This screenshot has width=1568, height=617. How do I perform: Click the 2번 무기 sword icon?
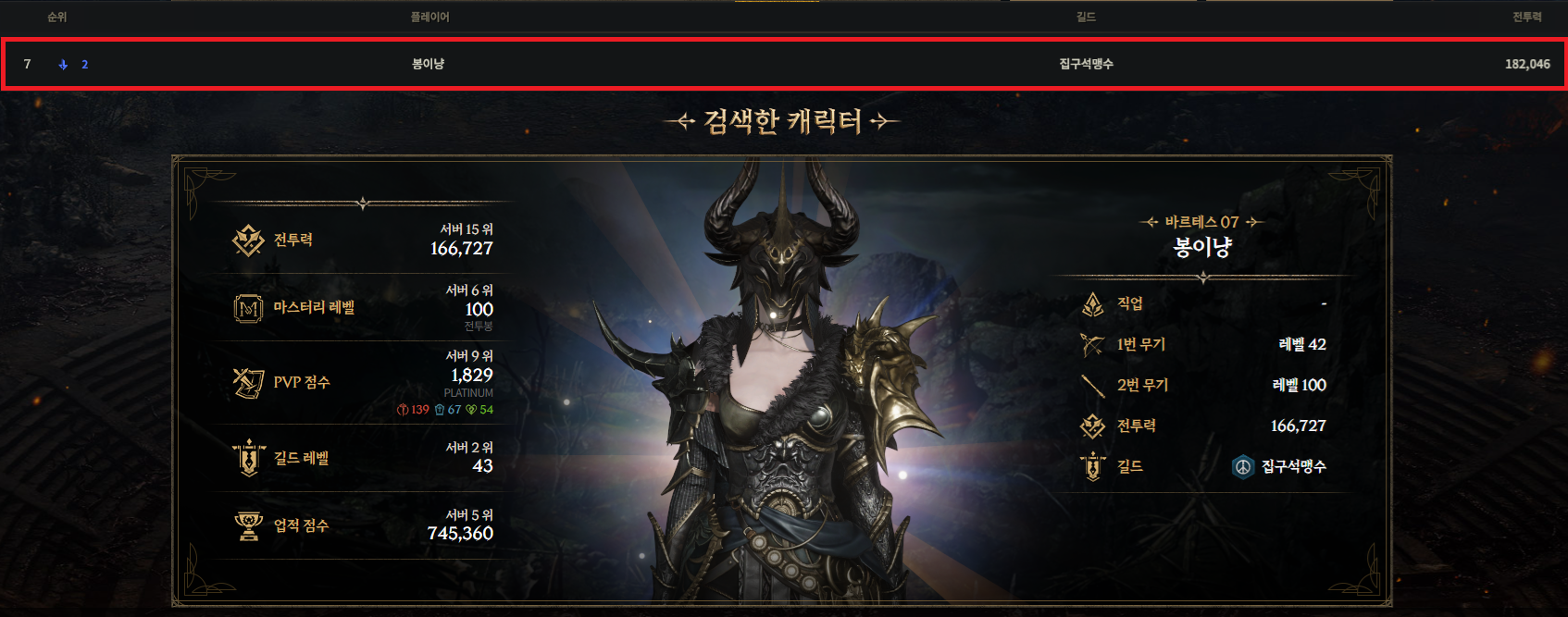[1093, 385]
